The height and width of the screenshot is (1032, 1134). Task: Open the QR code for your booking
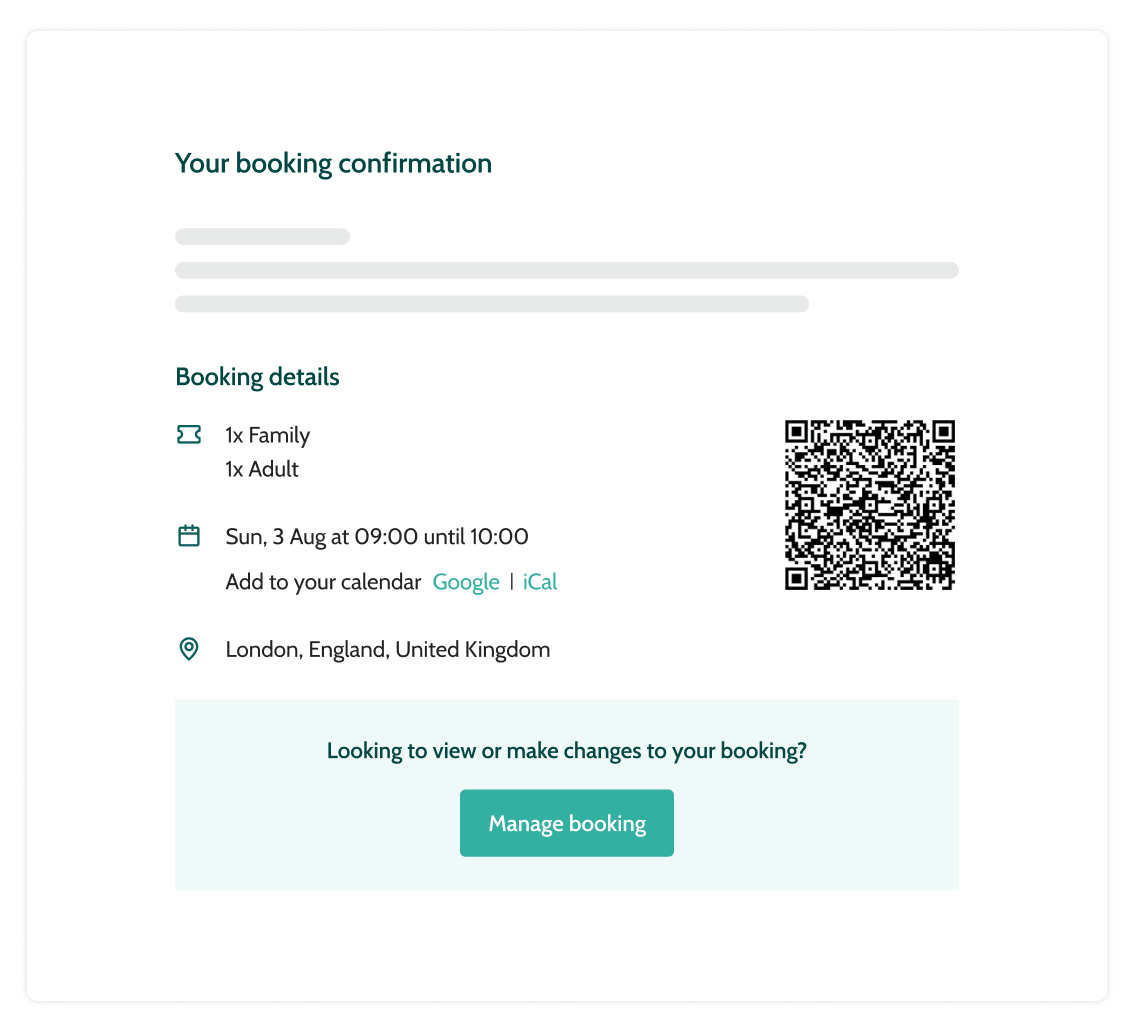coord(869,504)
